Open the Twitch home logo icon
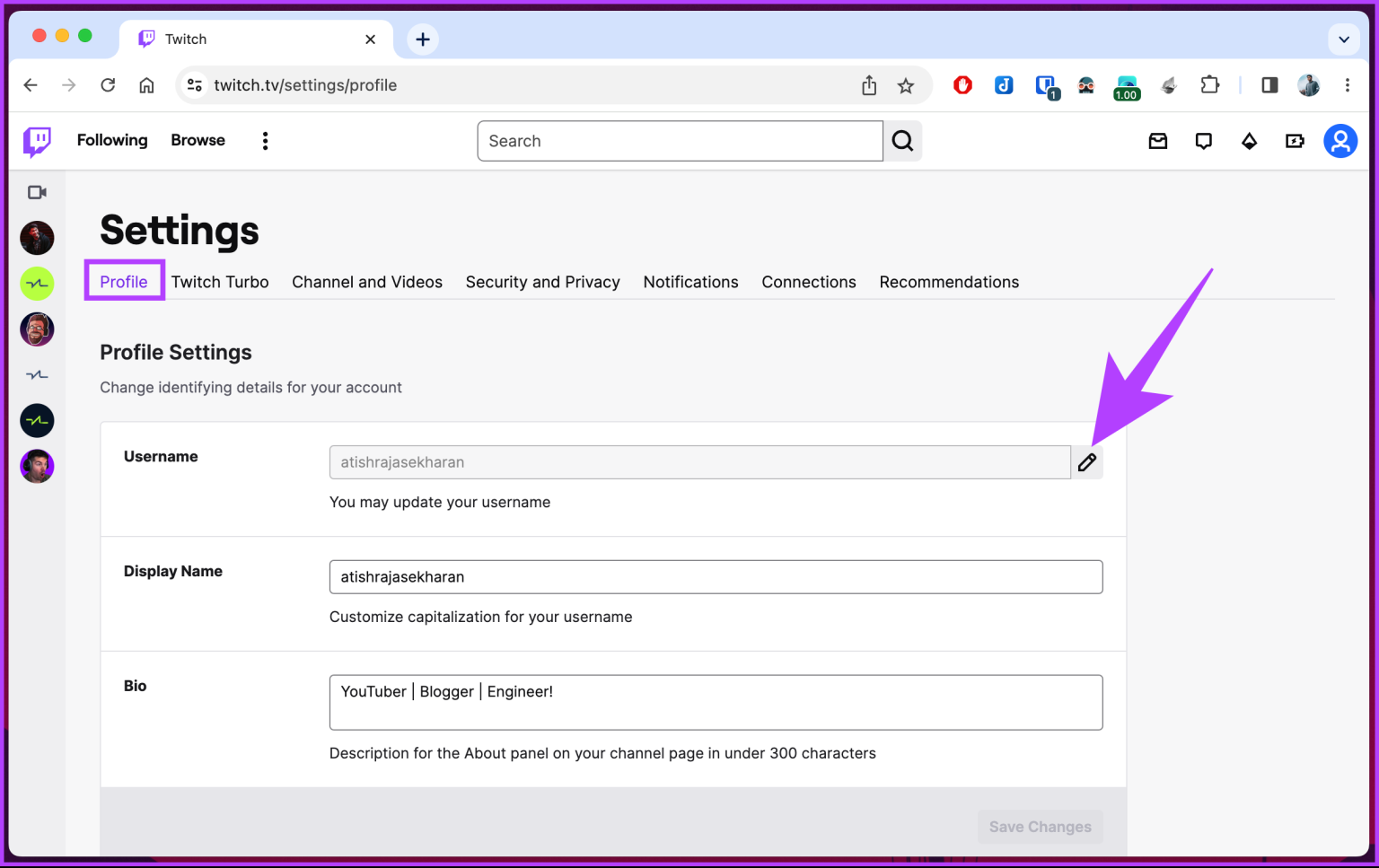Viewport: 1379px width, 868px height. point(37,141)
